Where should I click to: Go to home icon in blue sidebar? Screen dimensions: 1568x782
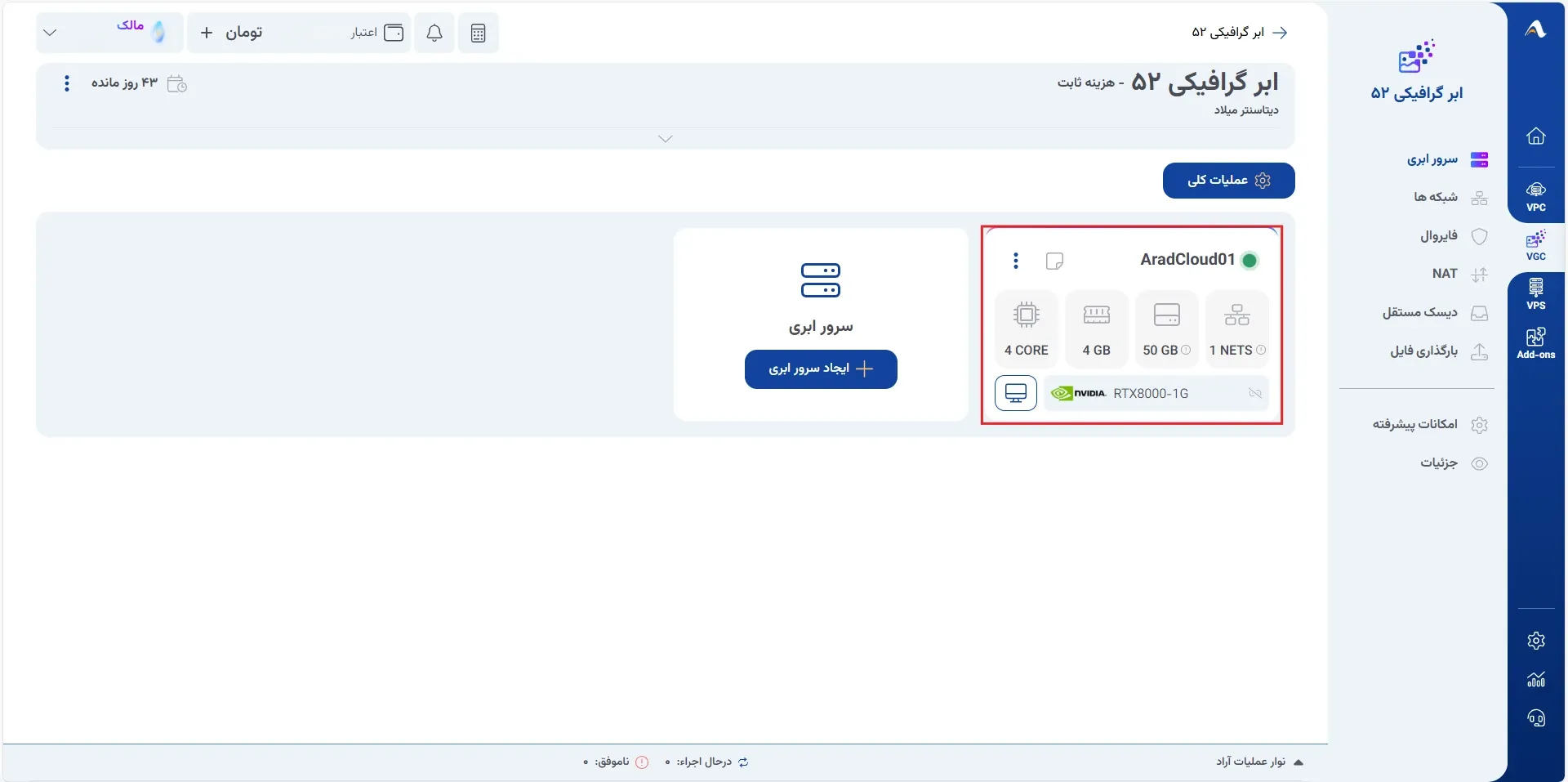pos(1536,136)
